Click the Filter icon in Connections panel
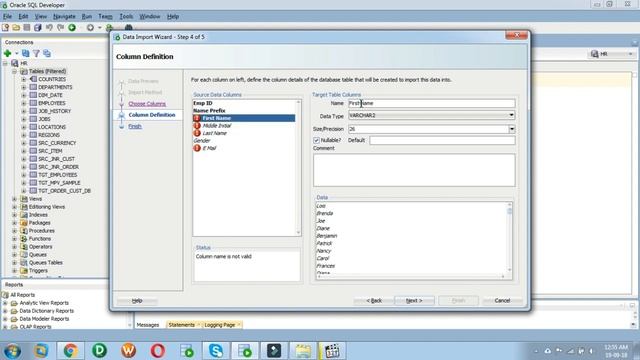The image size is (640, 360). [36, 53]
